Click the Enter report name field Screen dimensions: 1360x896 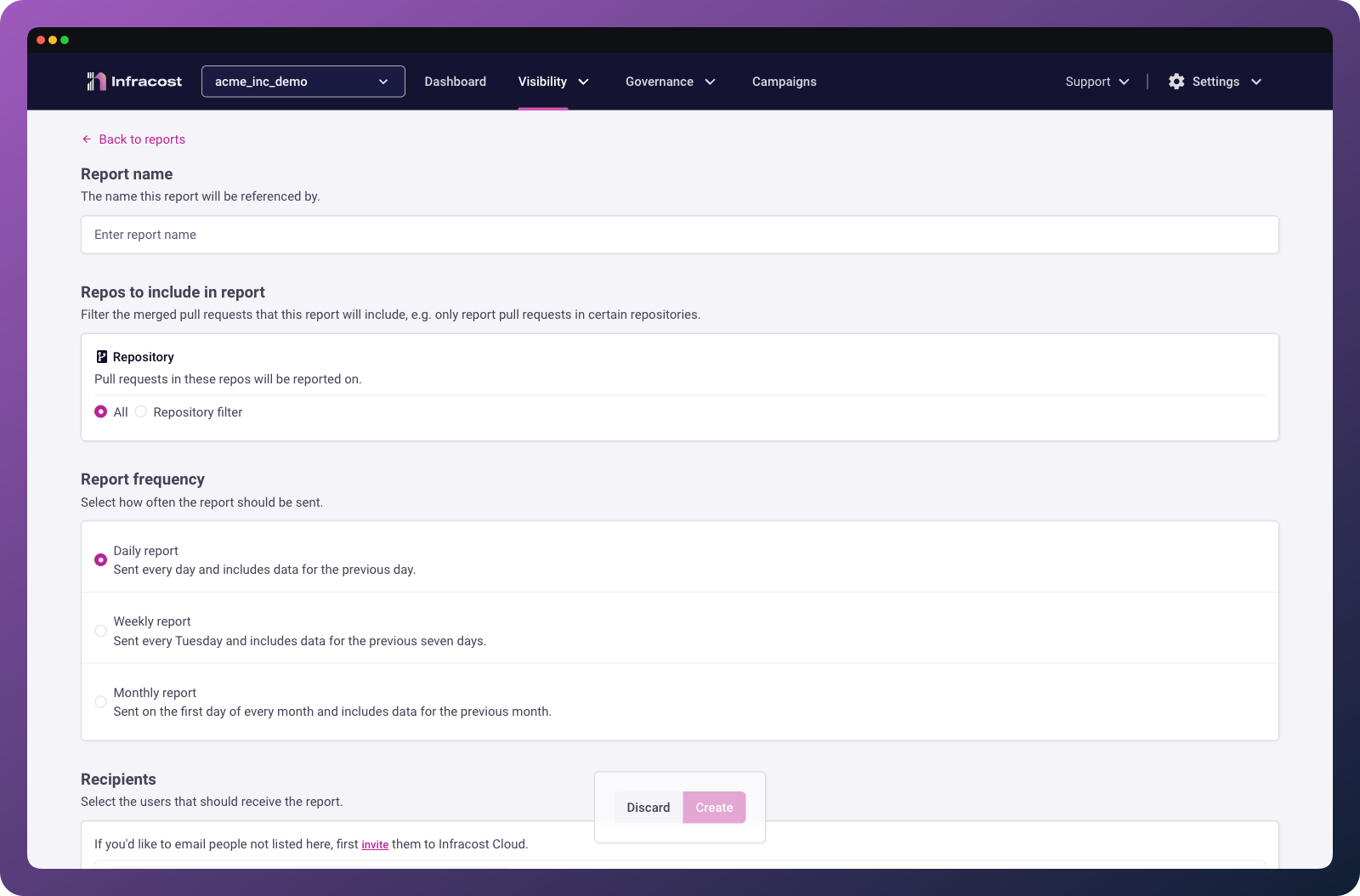click(680, 235)
